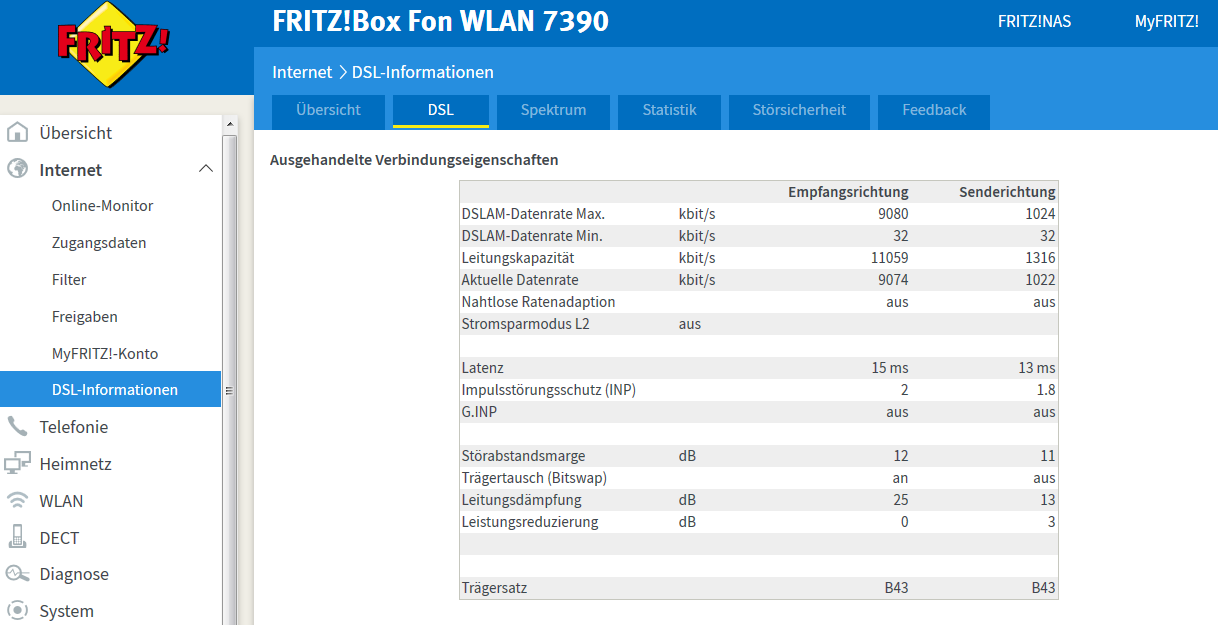Viewport: 1218px width, 625px height.
Task: Click the Stromsparmodus L2 label
Action: coord(523,324)
